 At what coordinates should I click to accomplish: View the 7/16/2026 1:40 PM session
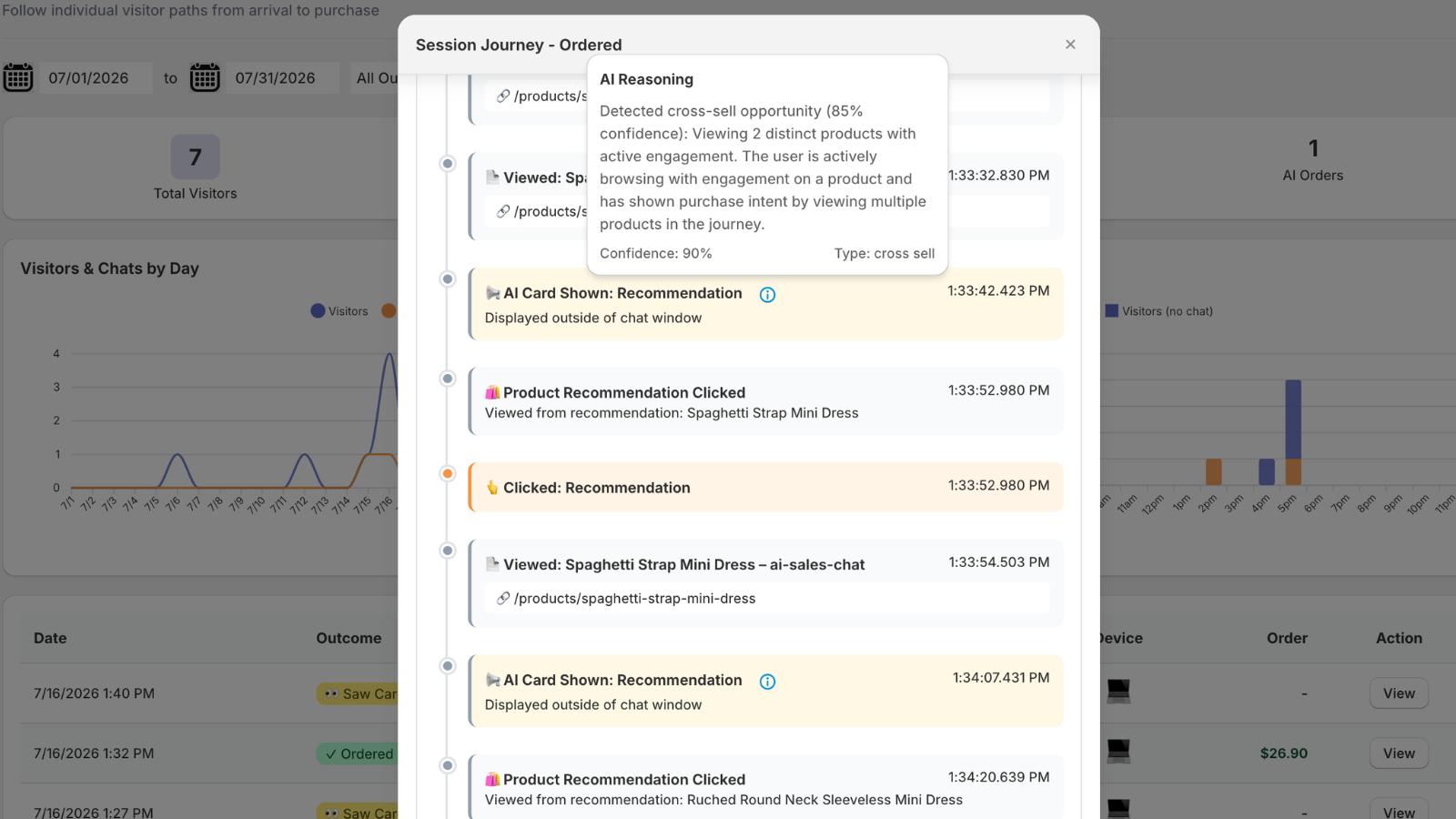pyautogui.click(x=1399, y=693)
